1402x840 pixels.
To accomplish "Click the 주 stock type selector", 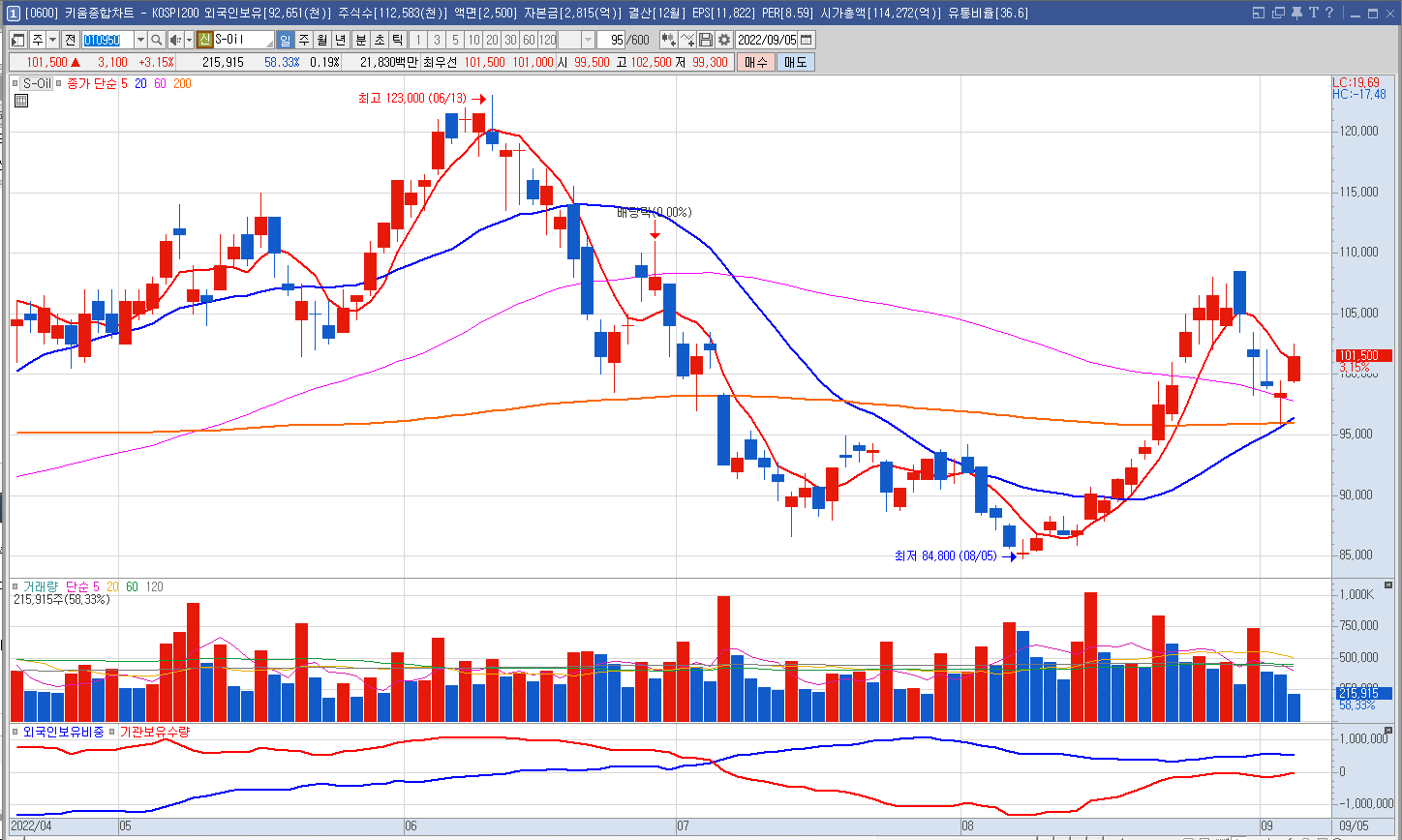I will click(x=37, y=40).
